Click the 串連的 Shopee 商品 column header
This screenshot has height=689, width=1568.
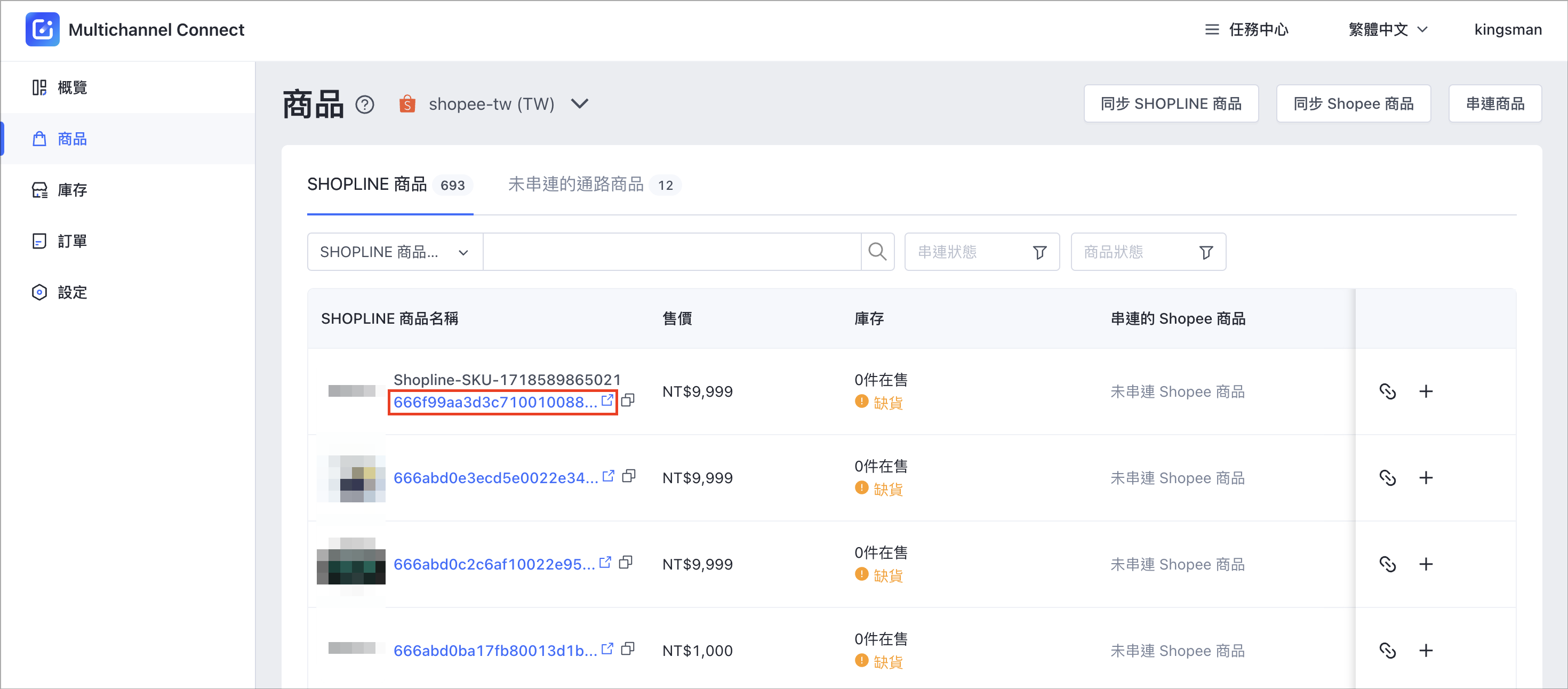tap(1178, 318)
